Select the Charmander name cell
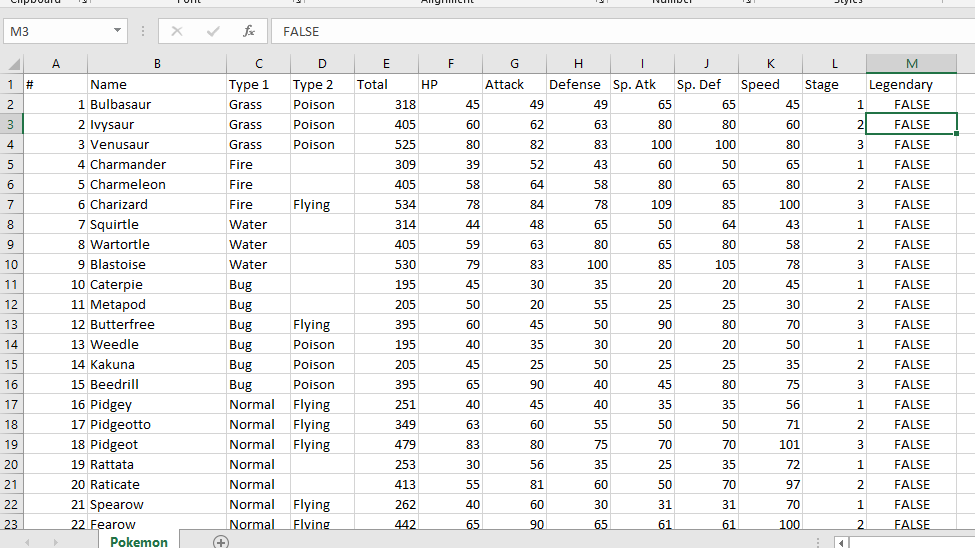This screenshot has height=548, width=975. pyautogui.click(x=157, y=164)
